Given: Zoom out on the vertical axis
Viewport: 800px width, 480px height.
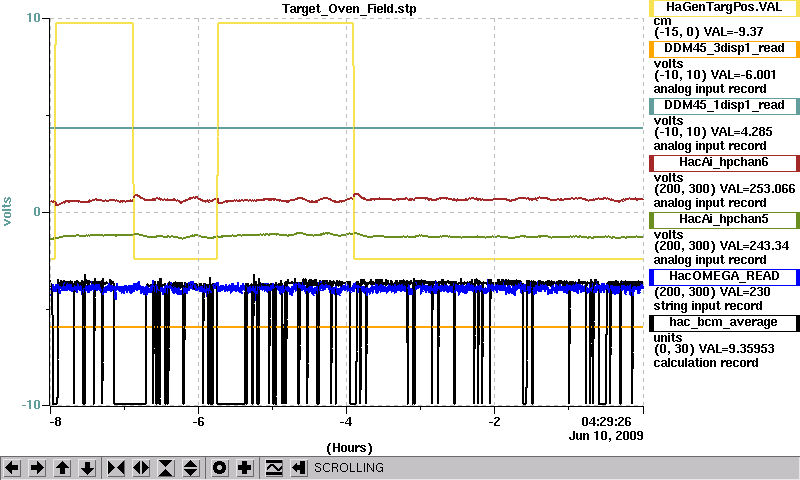Looking at the screenshot, I should tap(191, 467).
